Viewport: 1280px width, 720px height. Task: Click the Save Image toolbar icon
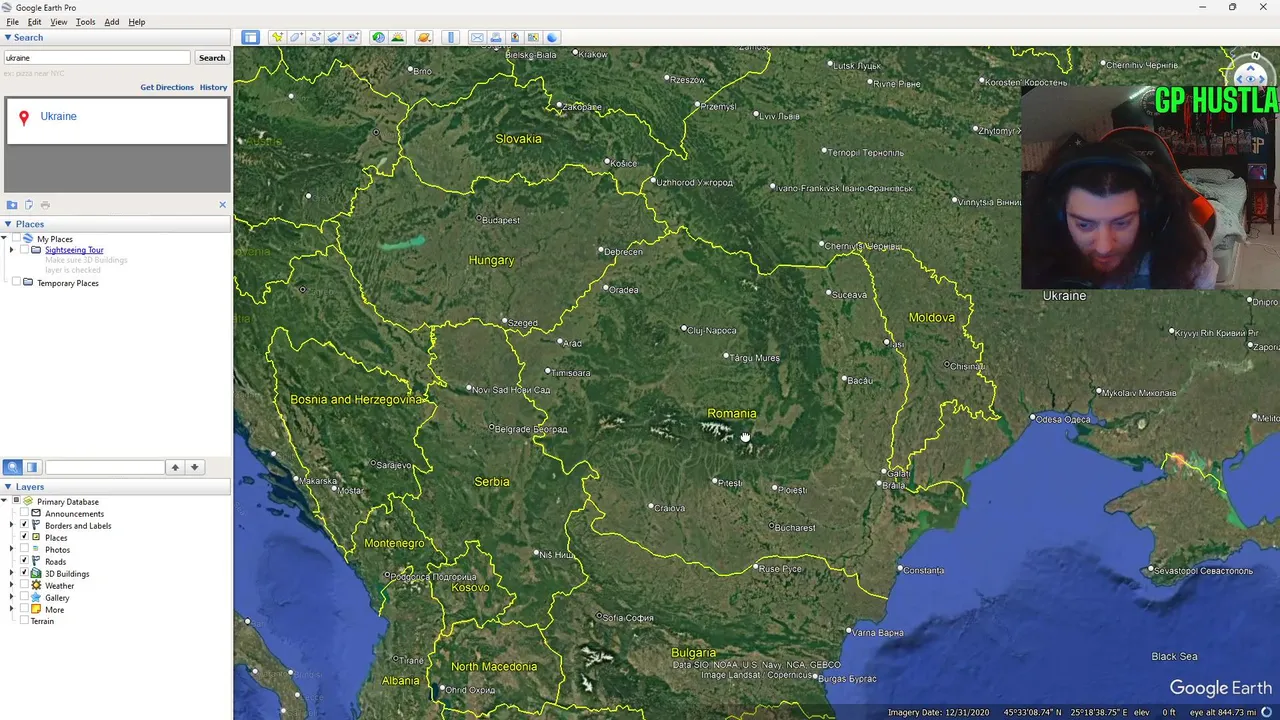[x=515, y=37]
